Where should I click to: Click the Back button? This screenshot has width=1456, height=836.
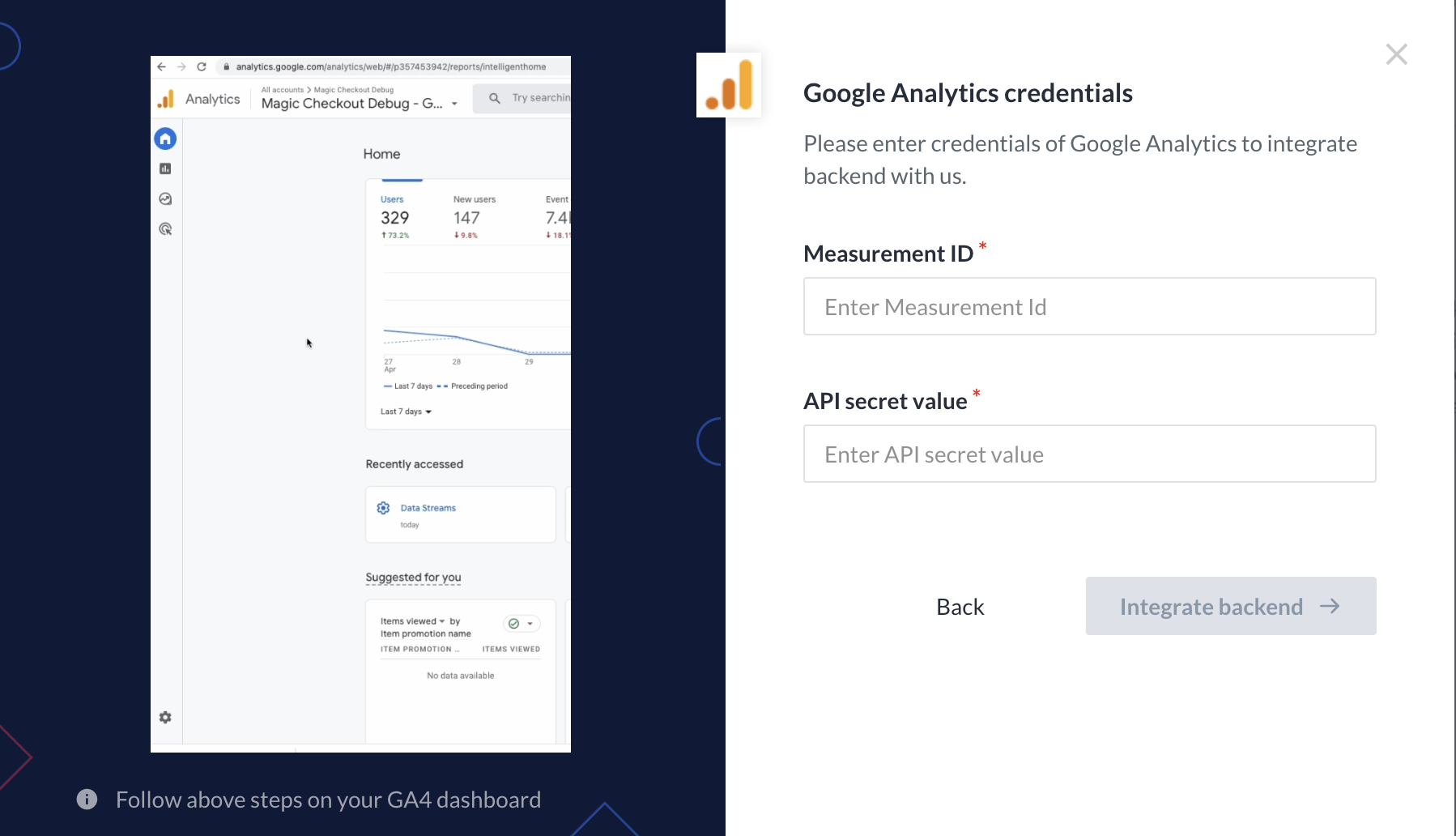pyautogui.click(x=960, y=607)
